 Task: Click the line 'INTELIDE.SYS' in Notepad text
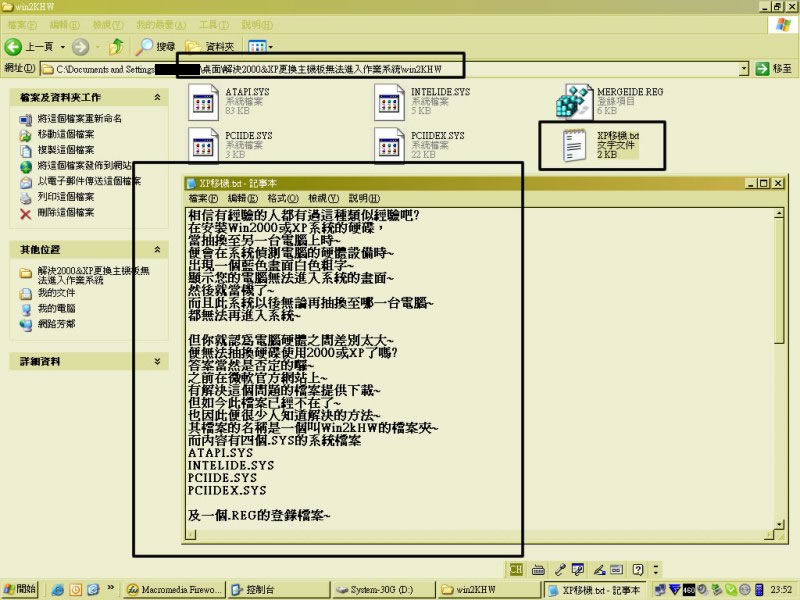point(231,465)
